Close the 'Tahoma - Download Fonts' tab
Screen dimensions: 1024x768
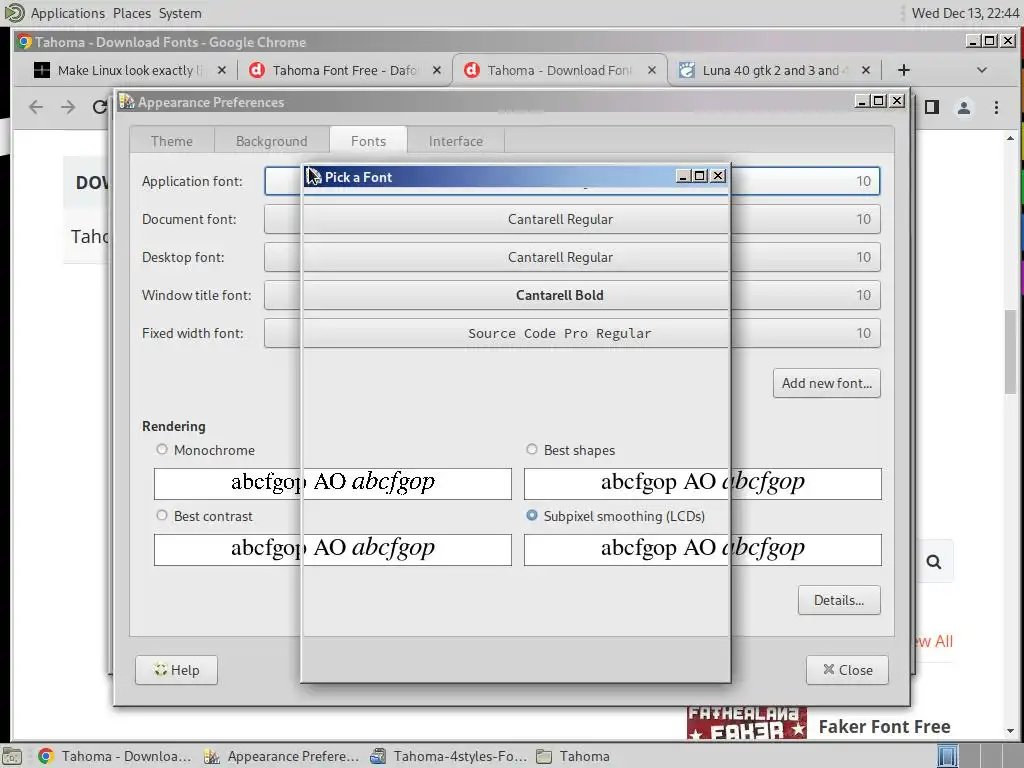coord(652,70)
